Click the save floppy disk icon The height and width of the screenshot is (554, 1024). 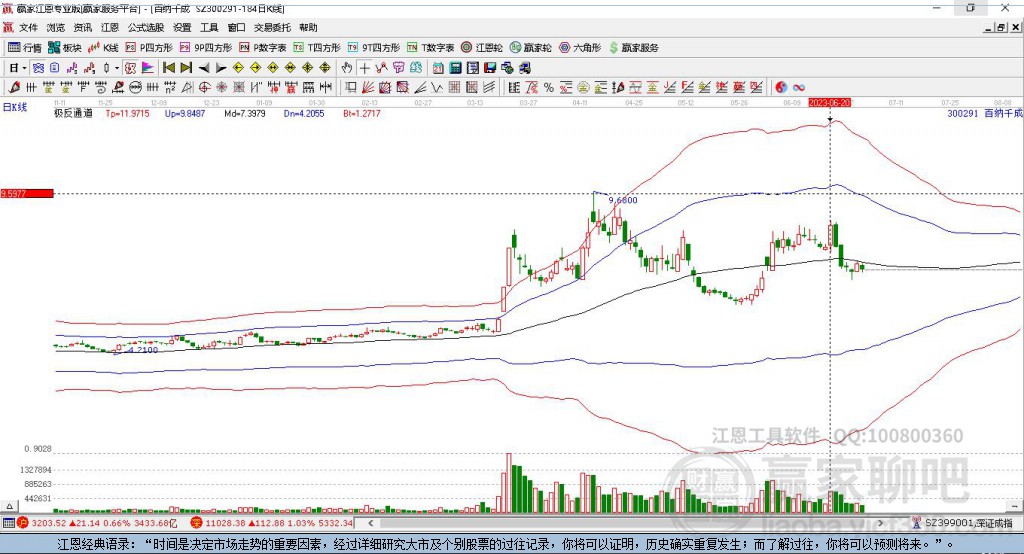click(x=490, y=68)
